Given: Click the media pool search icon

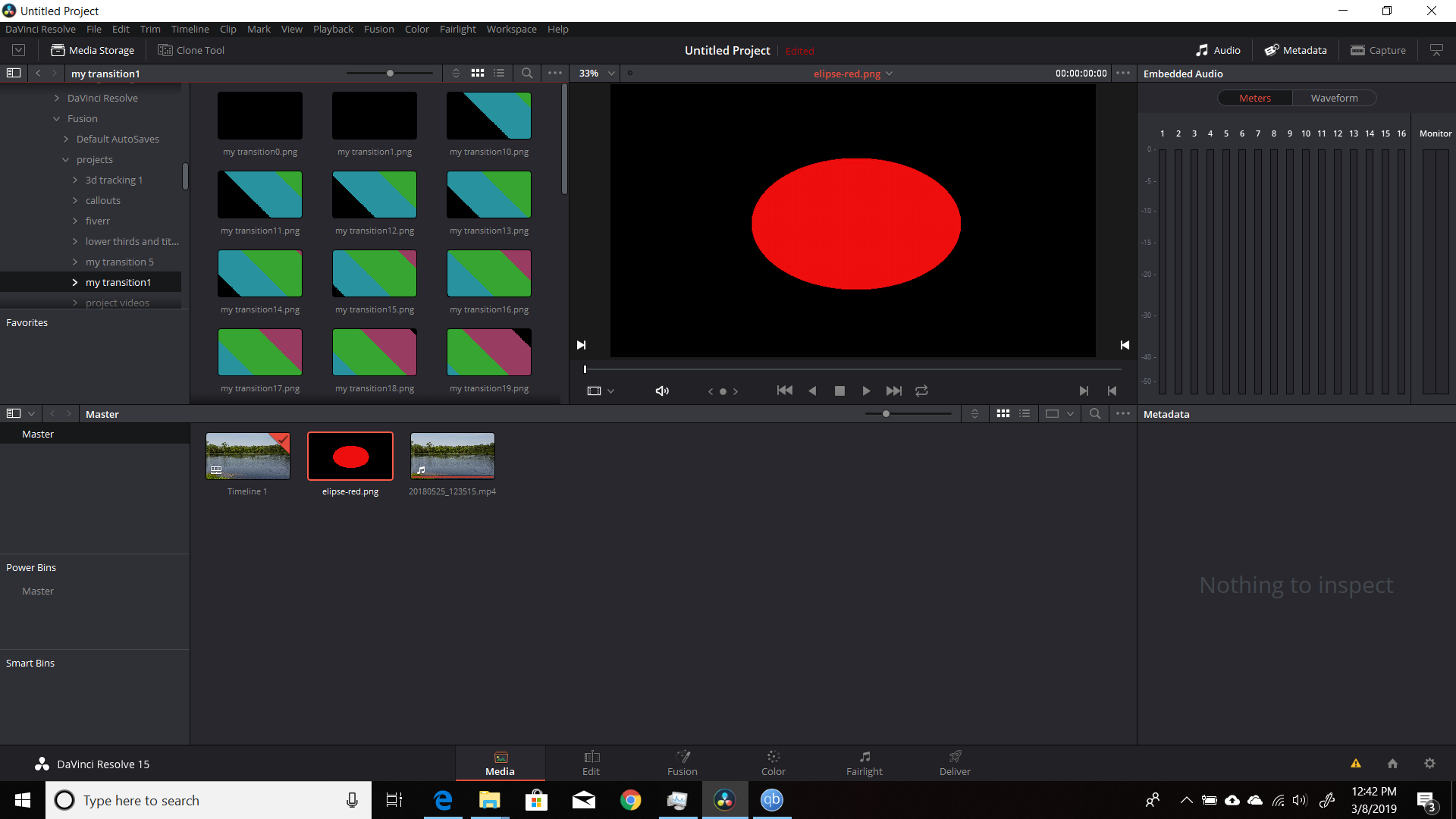Looking at the screenshot, I should point(1095,414).
